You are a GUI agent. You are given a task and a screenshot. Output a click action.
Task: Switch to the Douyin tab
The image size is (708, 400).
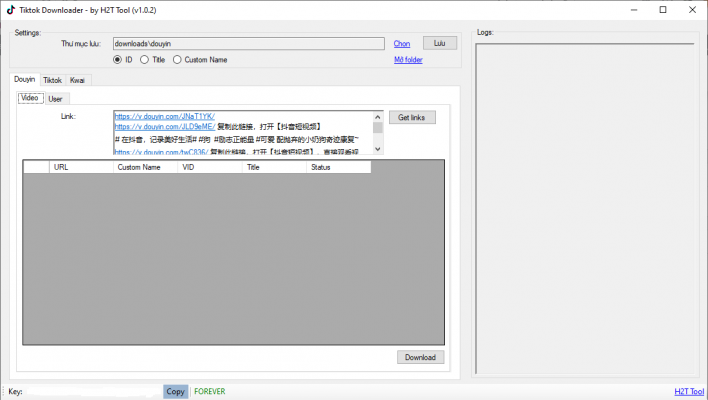[x=24, y=79]
